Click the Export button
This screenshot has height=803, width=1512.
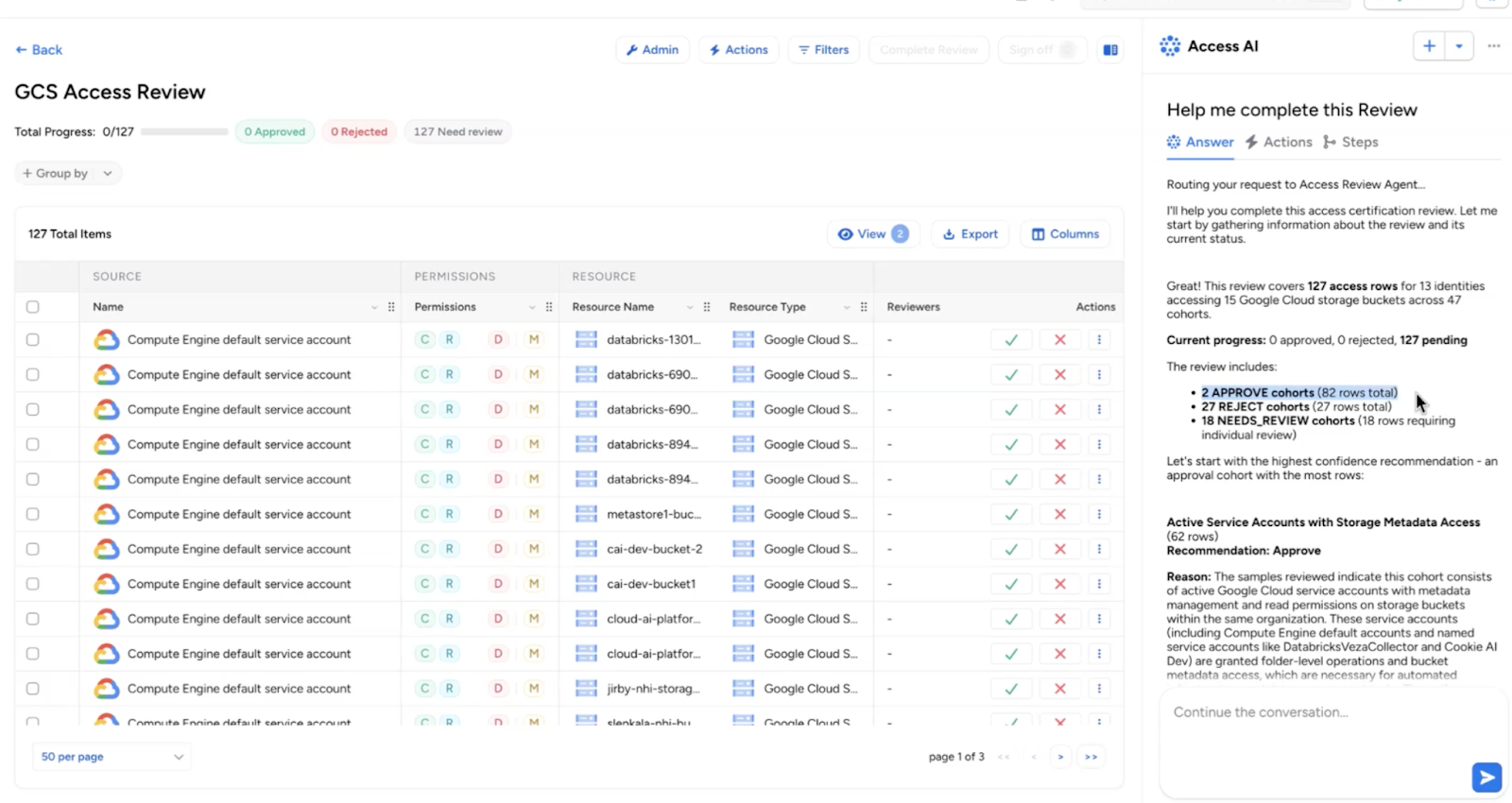971,234
